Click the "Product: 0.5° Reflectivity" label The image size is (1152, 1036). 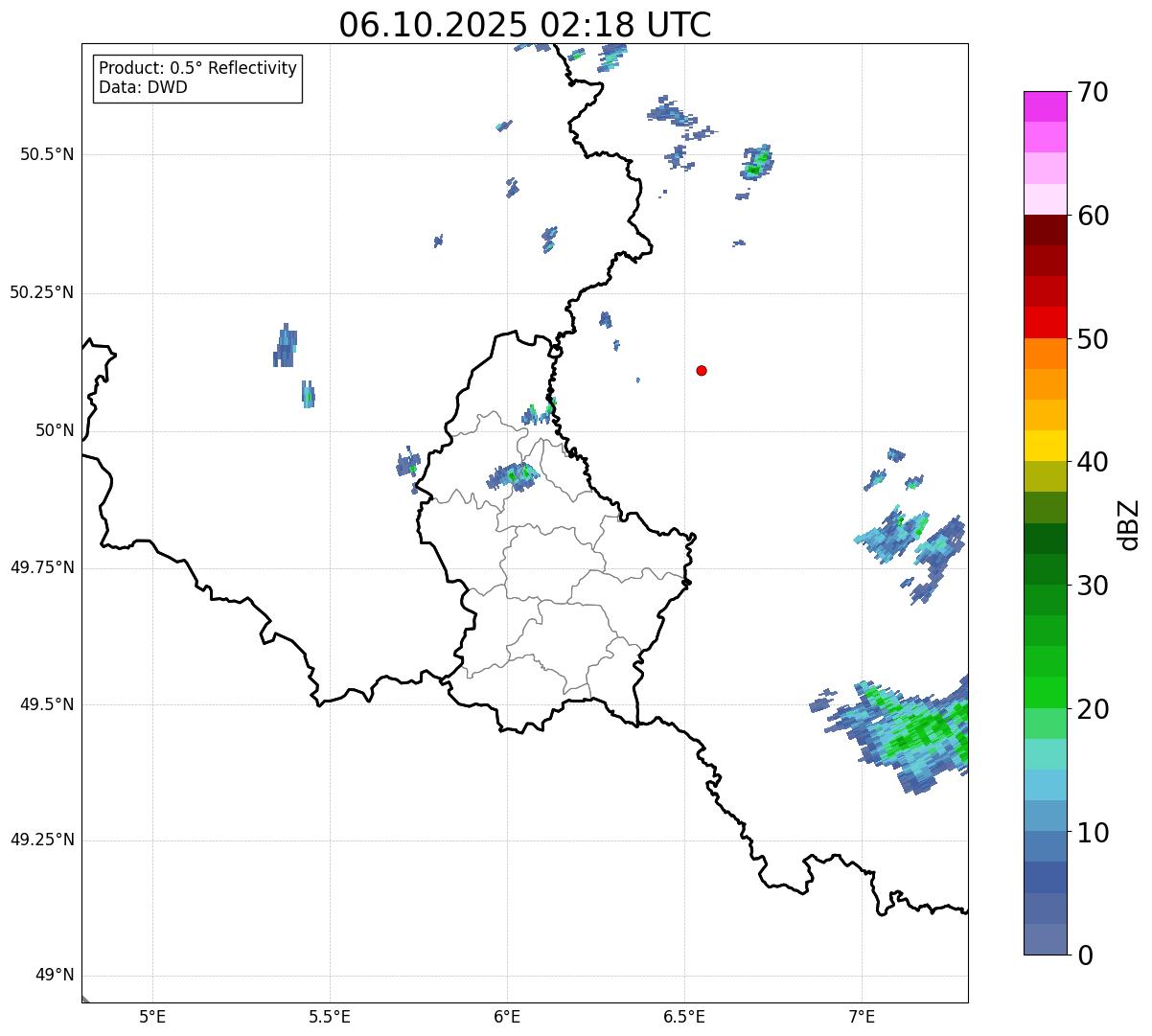click(x=197, y=69)
